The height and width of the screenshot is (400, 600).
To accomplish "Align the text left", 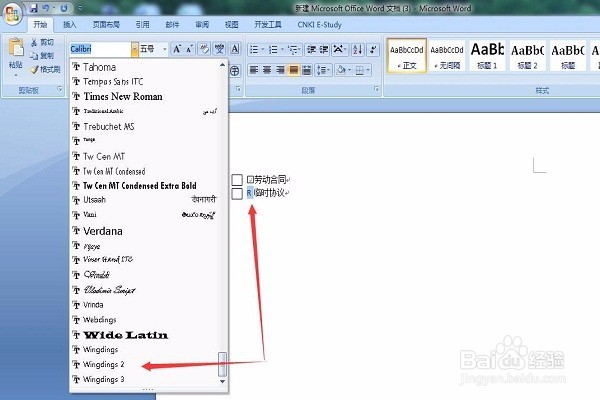I will coord(254,70).
